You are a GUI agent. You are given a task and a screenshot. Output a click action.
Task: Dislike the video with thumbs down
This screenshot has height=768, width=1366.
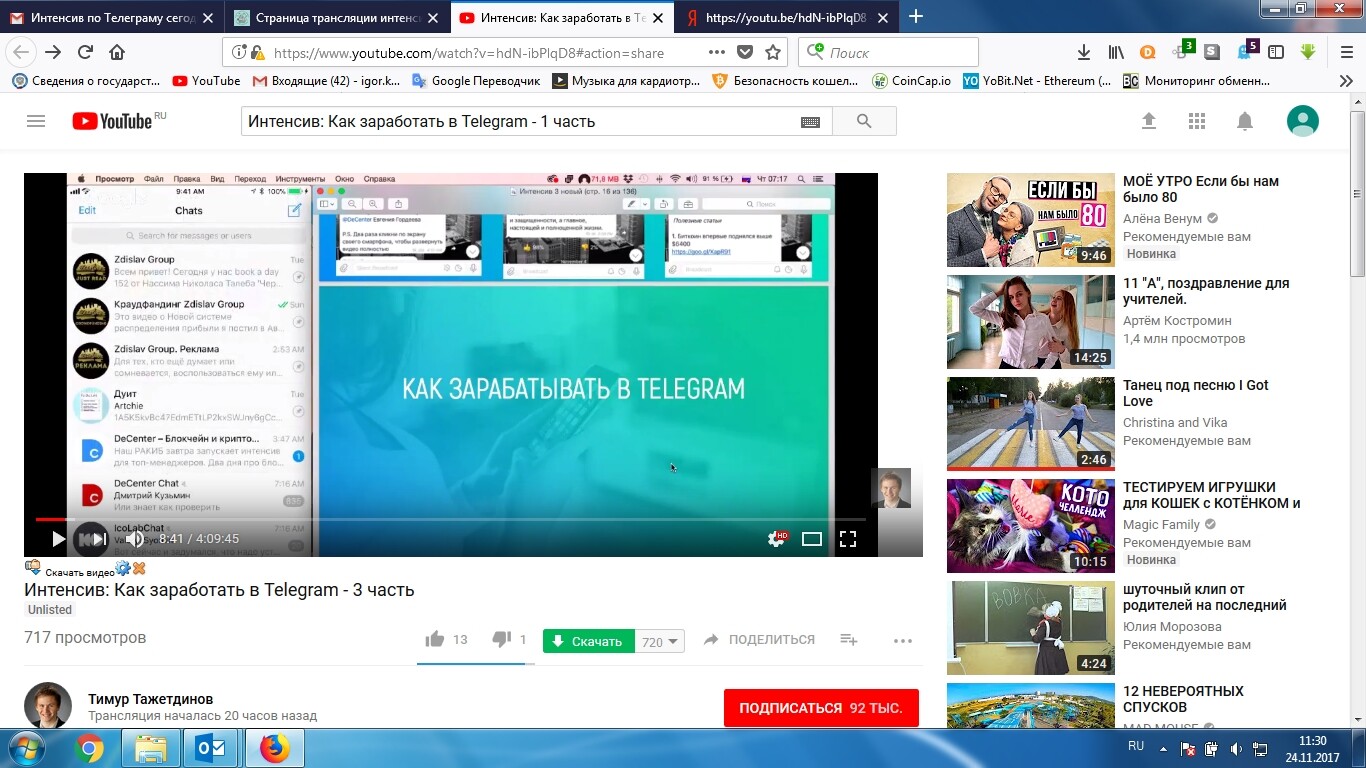(502, 640)
